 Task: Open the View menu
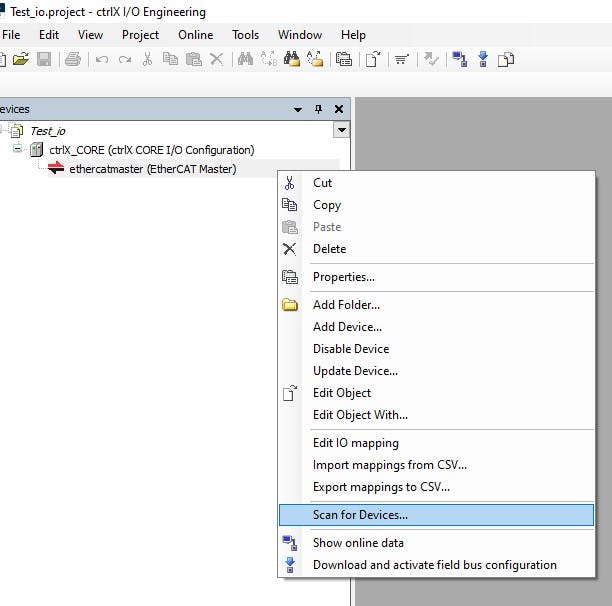(x=90, y=35)
